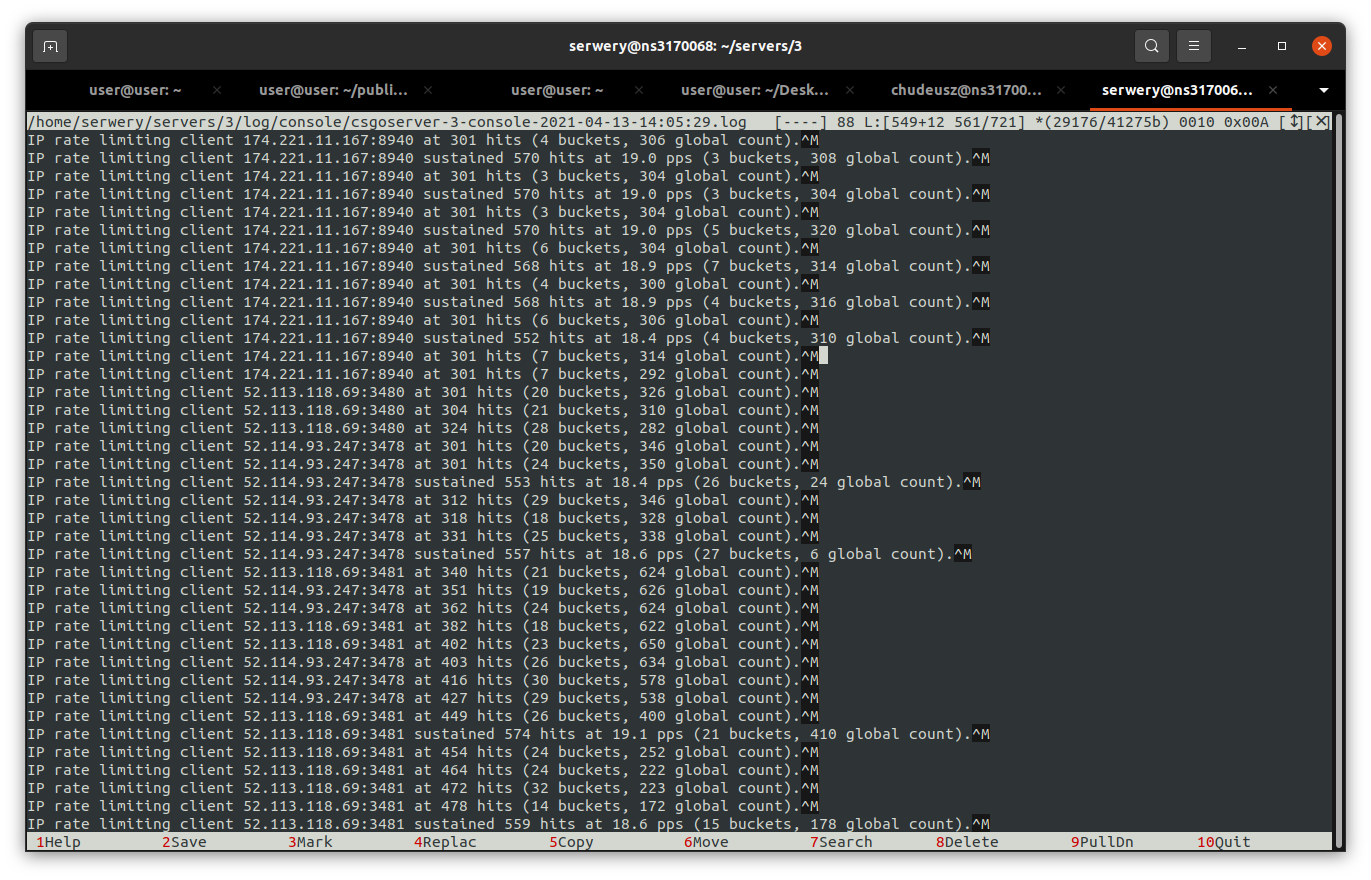Expand the tab list dropdown arrow
The height and width of the screenshot is (880, 1371).
click(1324, 90)
